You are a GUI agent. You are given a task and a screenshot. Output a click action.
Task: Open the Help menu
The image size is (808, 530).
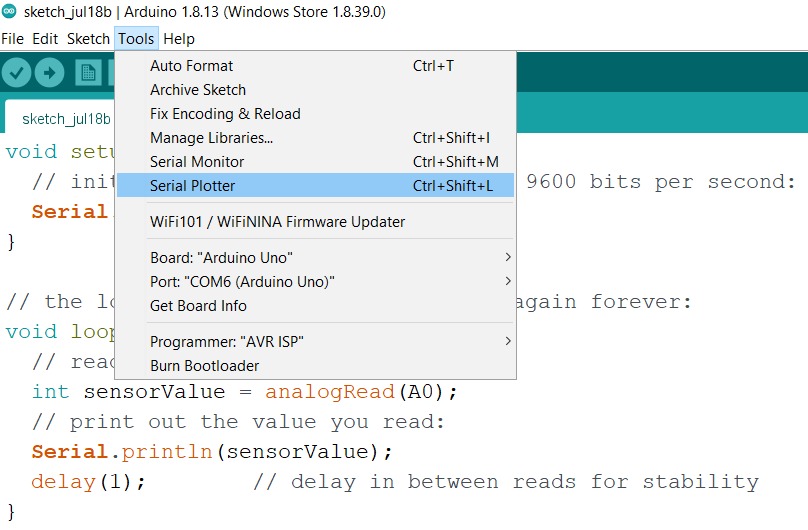coord(179,39)
